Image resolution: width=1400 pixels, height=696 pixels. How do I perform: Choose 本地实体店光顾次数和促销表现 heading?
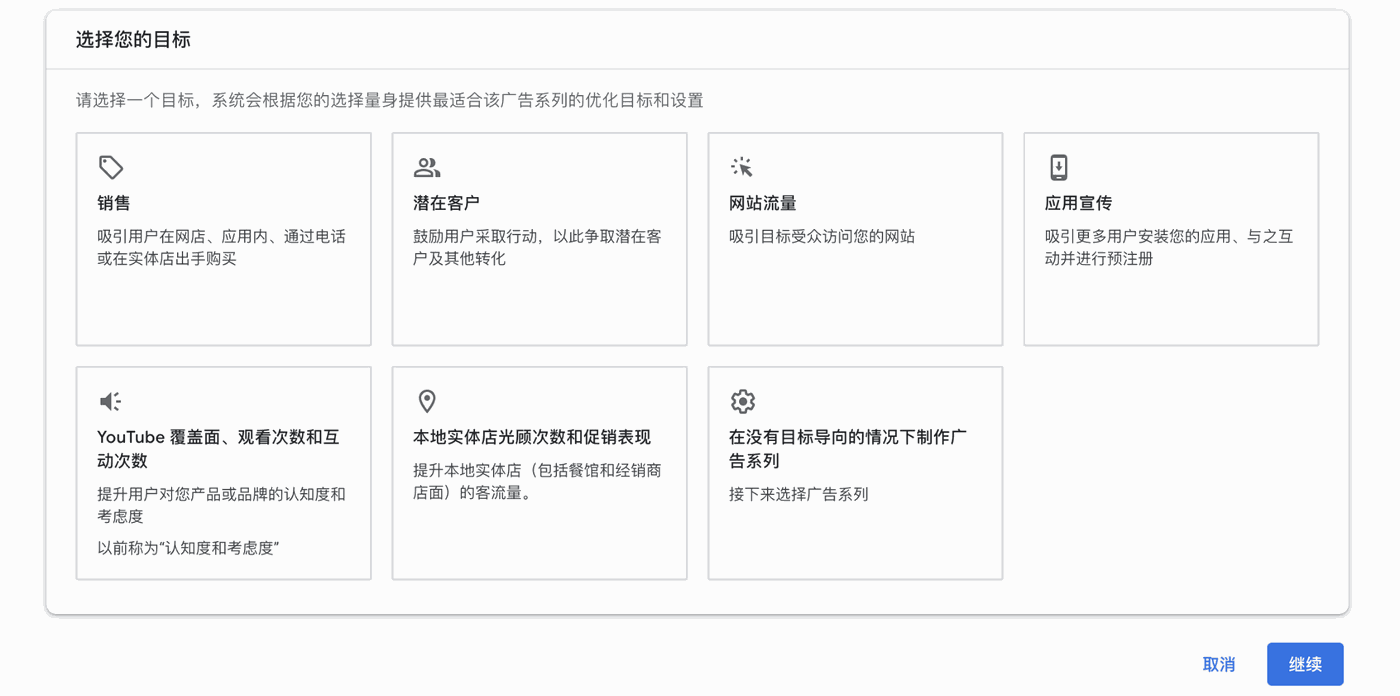tap(532, 437)
